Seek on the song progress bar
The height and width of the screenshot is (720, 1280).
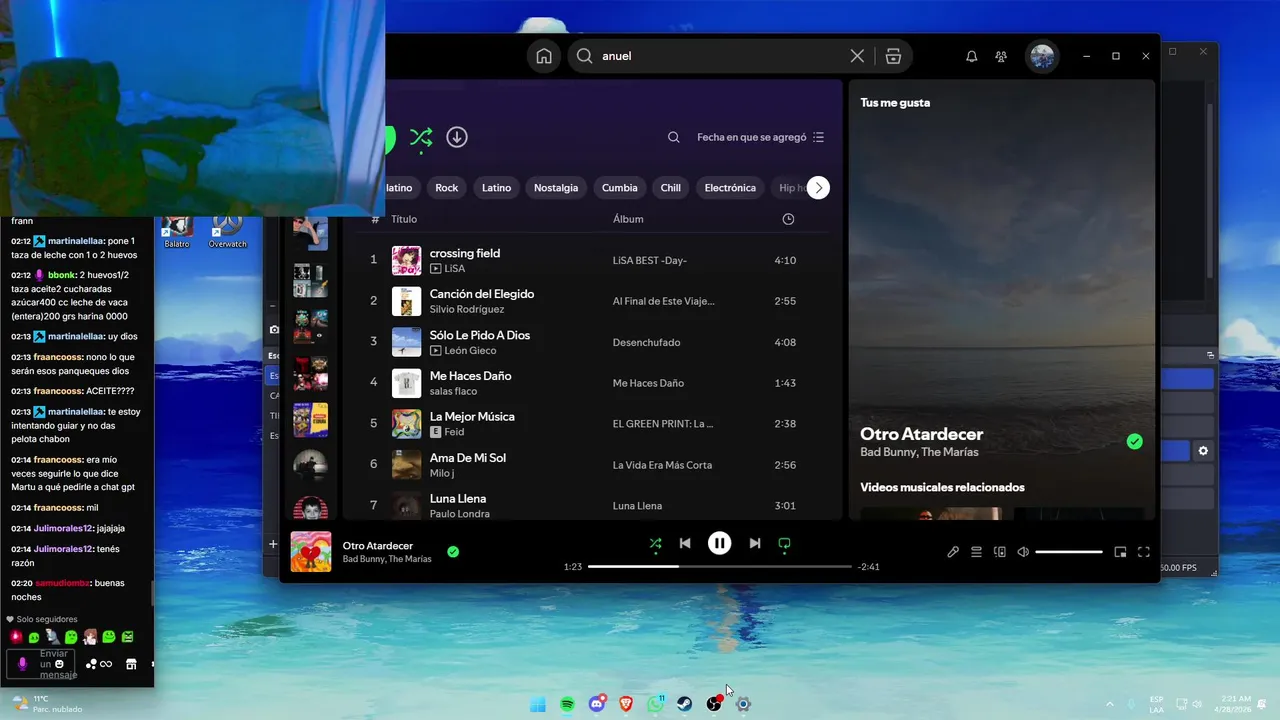tap(720, 566)
